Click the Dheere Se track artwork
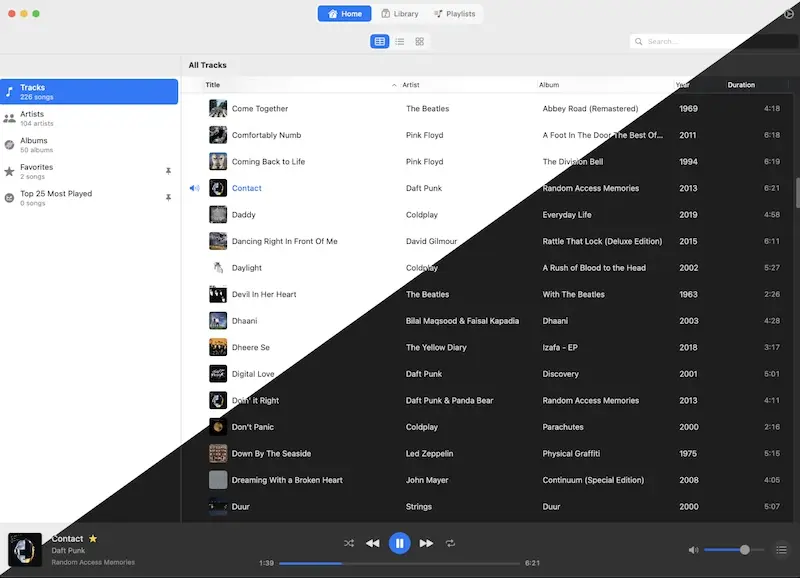The height and width of the screenshot is (578, 800). coord(218,347)
